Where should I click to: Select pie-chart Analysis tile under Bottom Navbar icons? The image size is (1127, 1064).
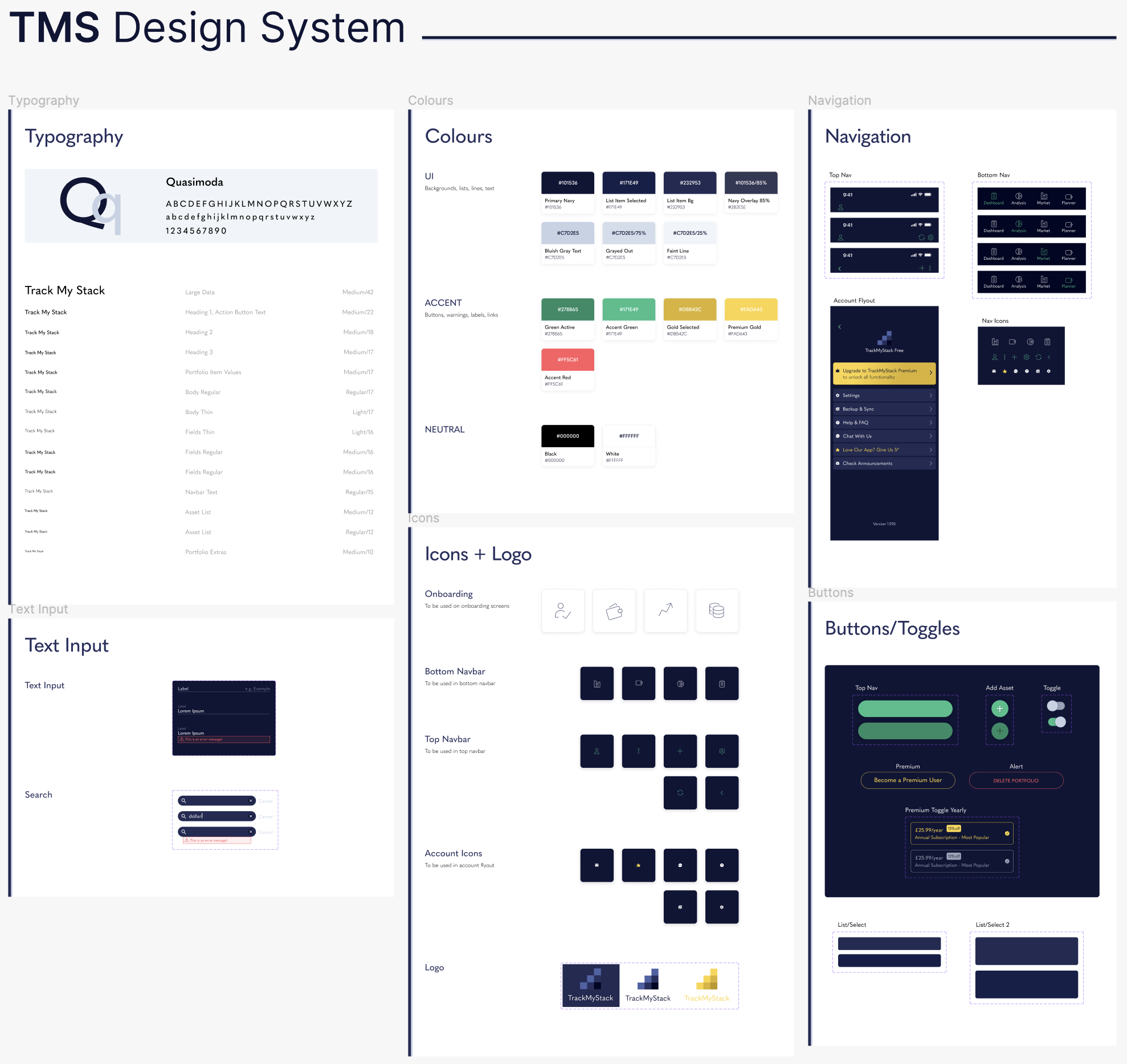[680, 684]
